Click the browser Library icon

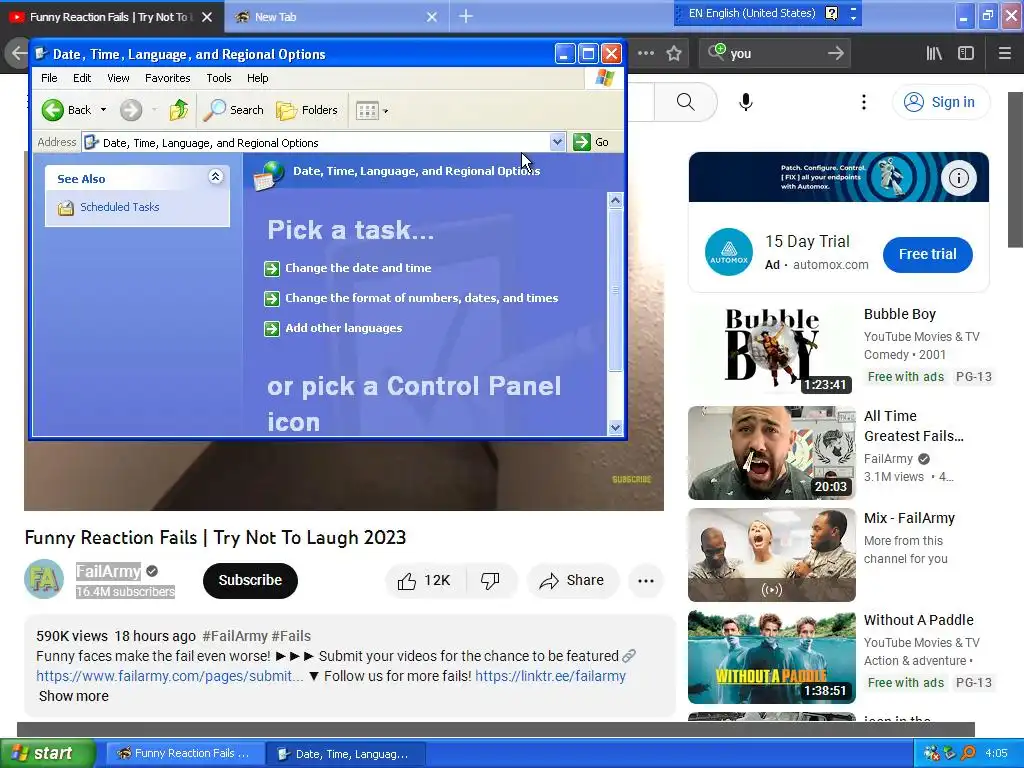click(934, 54)
